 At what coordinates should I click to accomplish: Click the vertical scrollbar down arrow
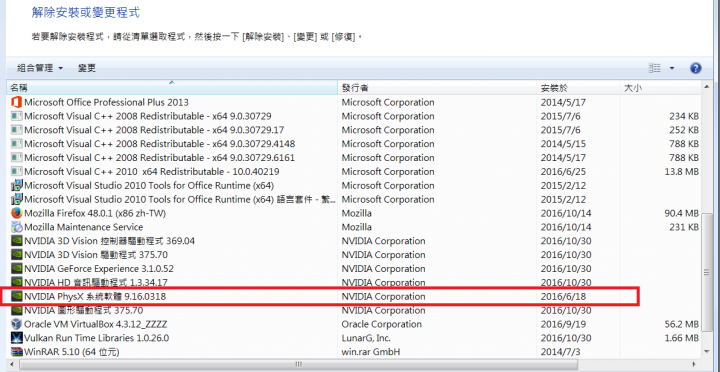[x=707, y=351]
